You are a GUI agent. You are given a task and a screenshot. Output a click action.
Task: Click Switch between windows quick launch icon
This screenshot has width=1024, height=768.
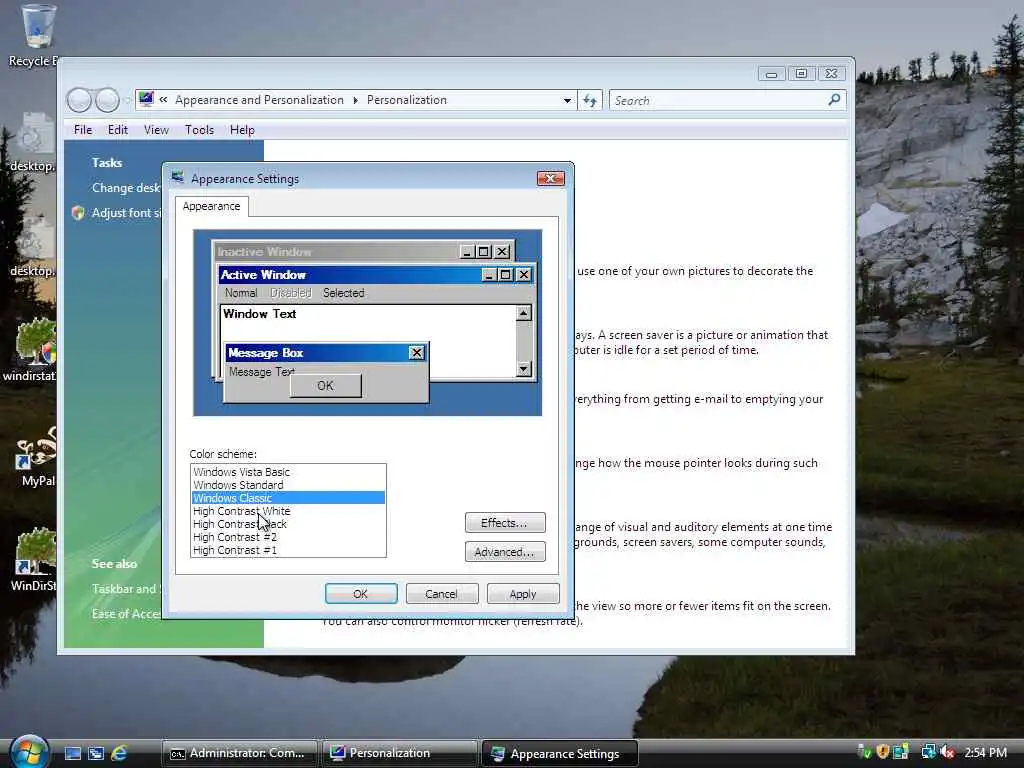pos(96,753)
